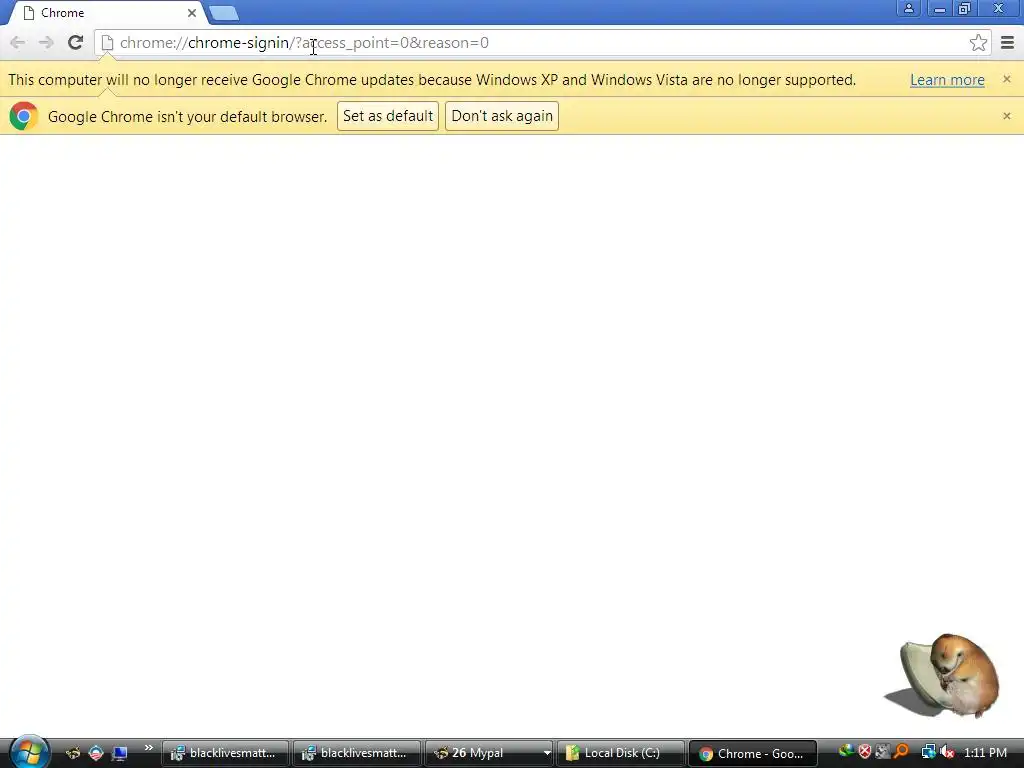Screen dimensions: 1024x768
Task: Click the Set as default button
Action: pos(388,116)
